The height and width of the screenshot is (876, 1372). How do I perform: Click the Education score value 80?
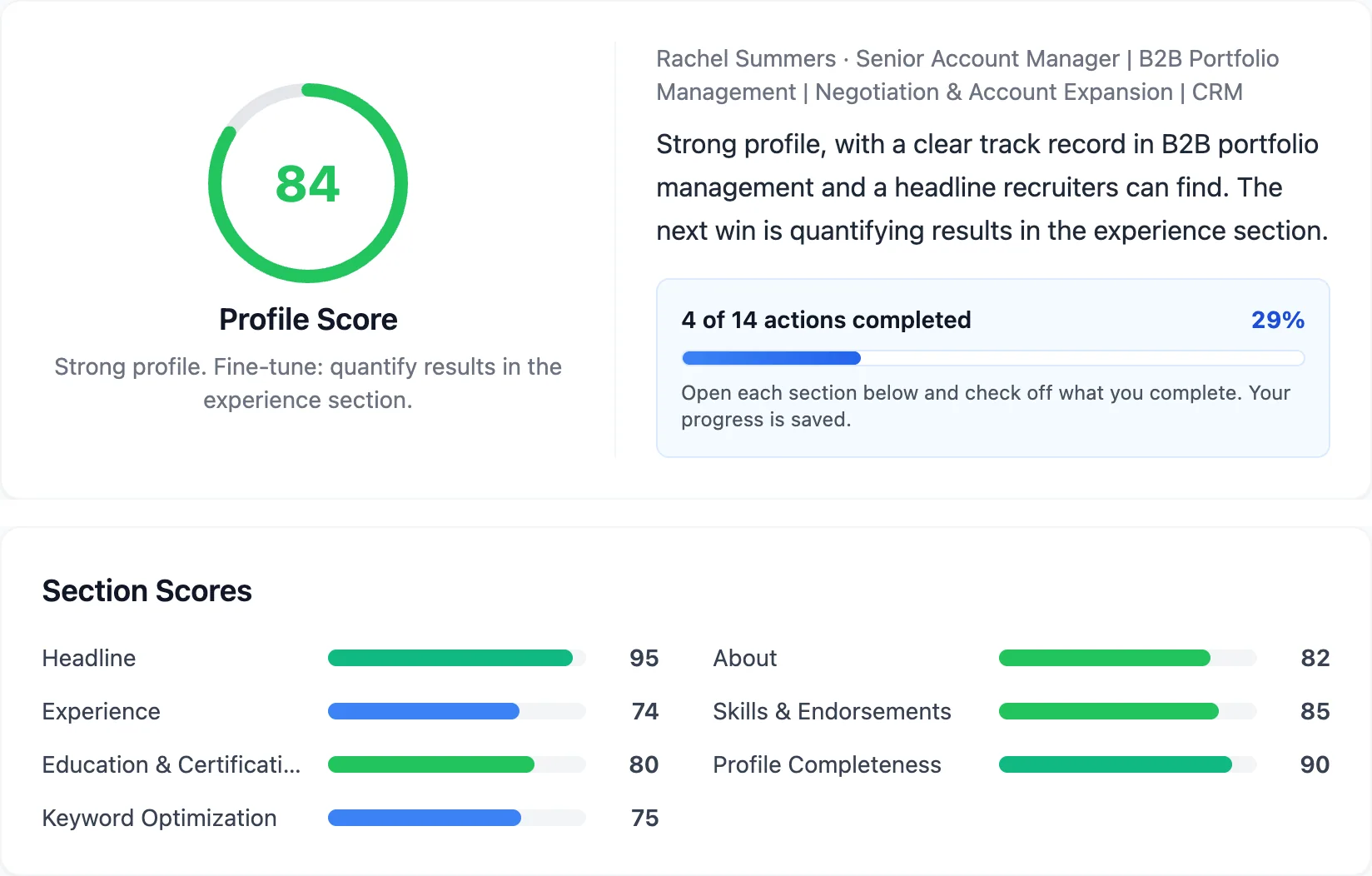pos(644,764)
